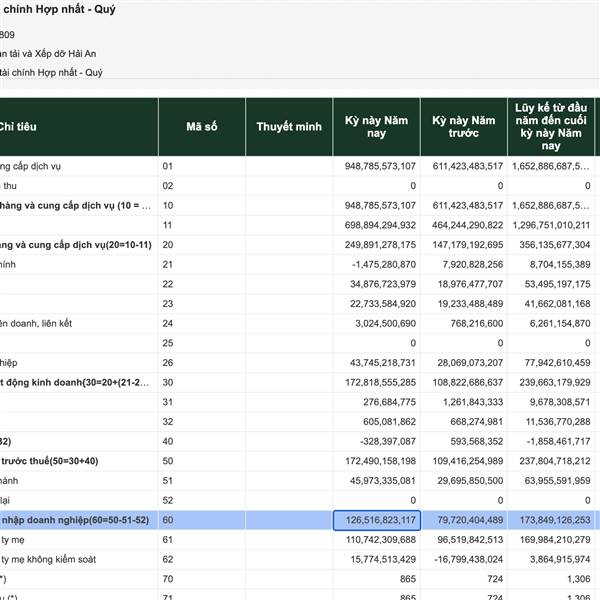Select the 'Kỳ này Năm nay' header
The height and width of the screenshot is (600, 600).
tap(377, 127)
